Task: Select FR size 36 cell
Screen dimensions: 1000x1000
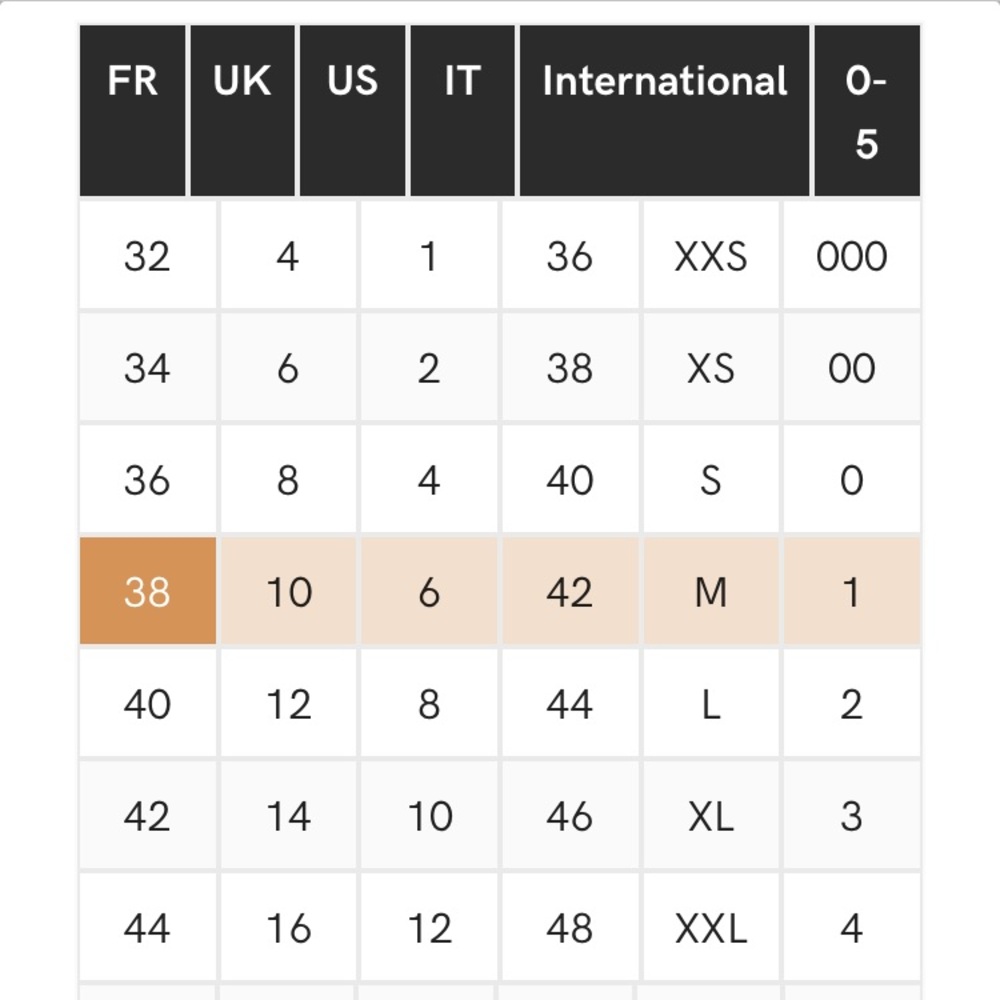Action: pyautogui.click(x=148, y=480)
